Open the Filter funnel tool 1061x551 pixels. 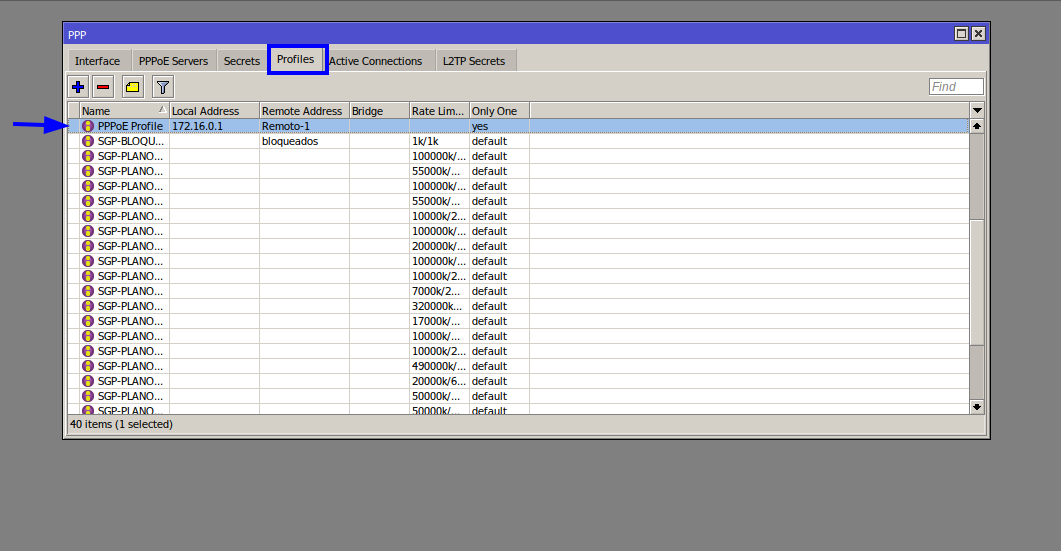pos(162,87)
